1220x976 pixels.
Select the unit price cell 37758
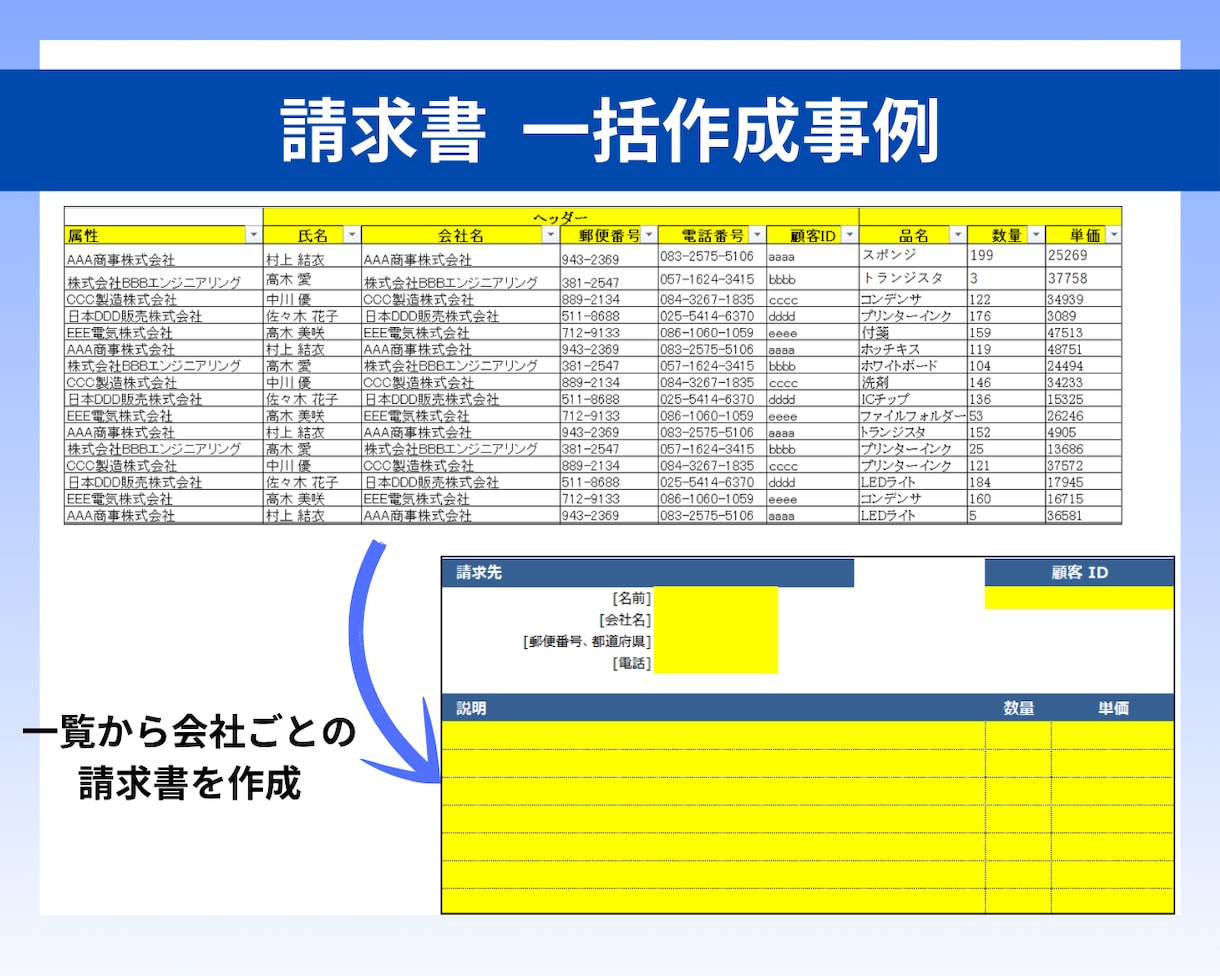pyautogui.click(x=1083, y=279)
